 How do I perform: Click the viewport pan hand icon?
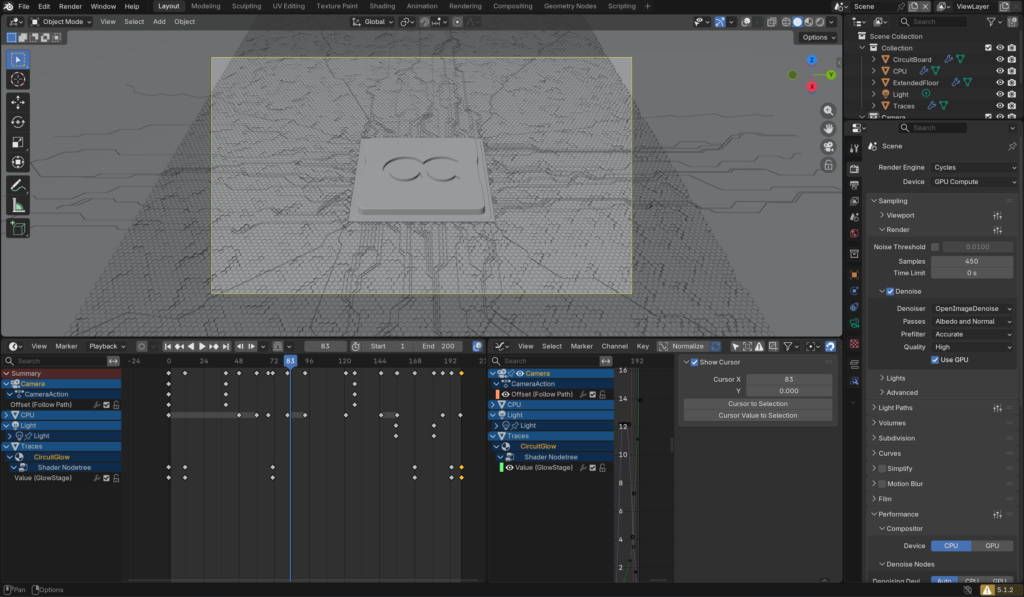pos(828,129)
